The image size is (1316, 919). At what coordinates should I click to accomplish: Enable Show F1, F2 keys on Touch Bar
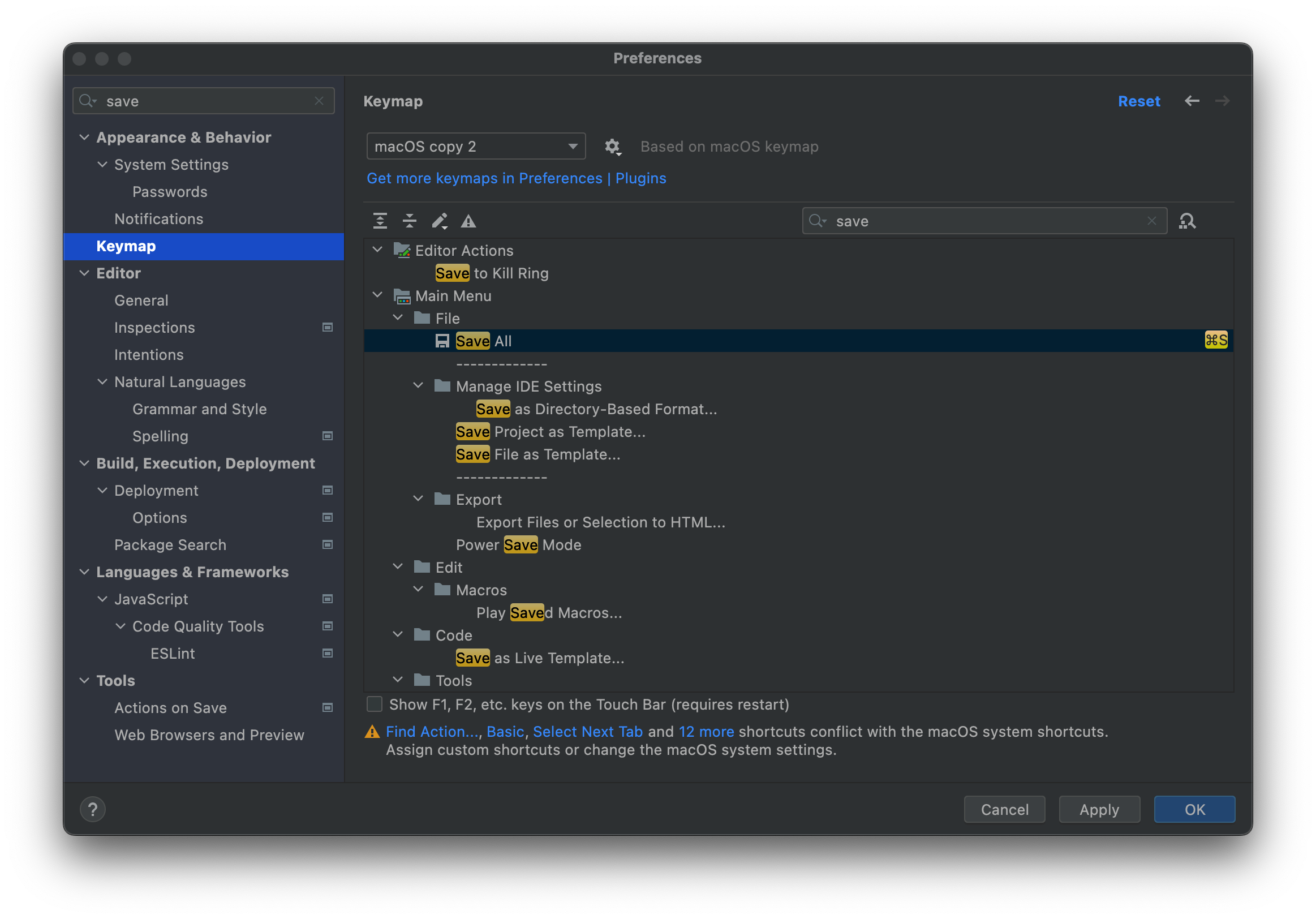point(375,704)
